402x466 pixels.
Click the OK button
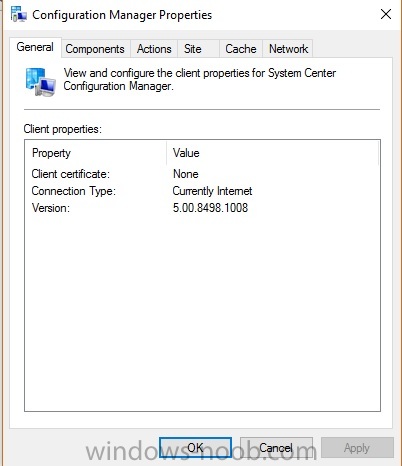[x=195, y=447]
